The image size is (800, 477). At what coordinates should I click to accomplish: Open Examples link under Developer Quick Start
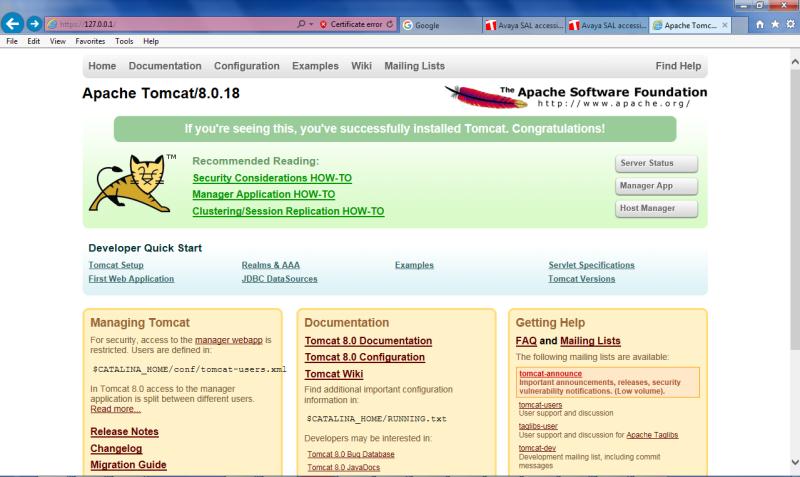(x=414, y=265)
